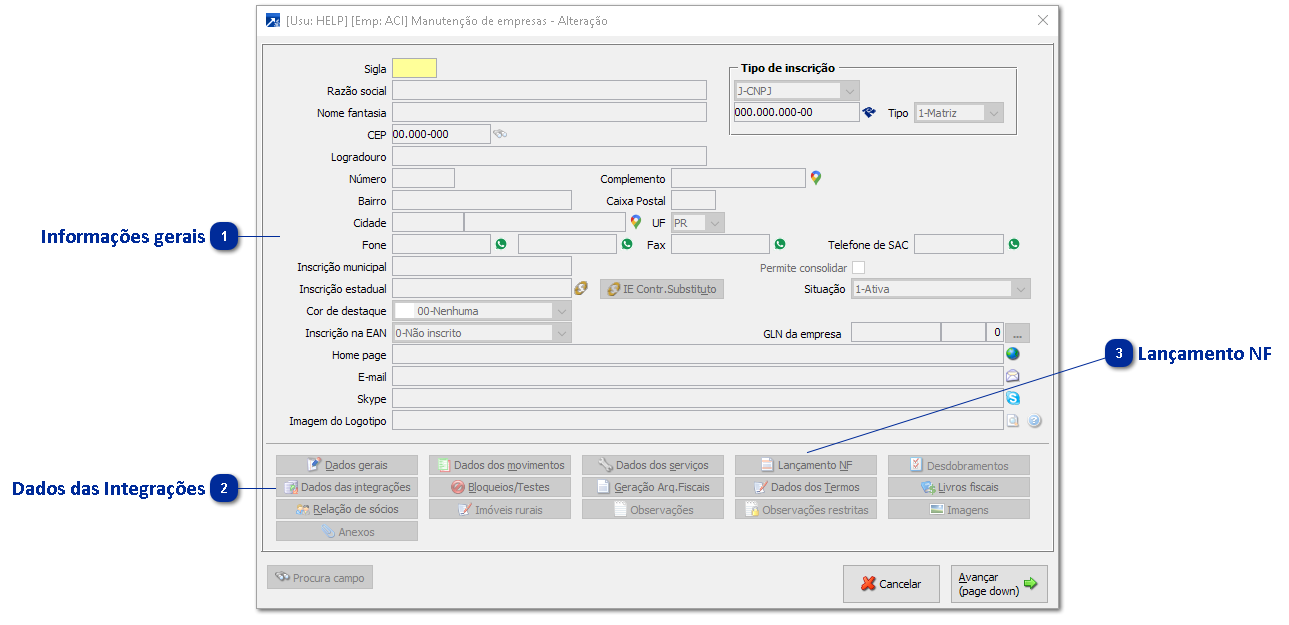The image size is (1289, 625).
Task: Expand the Situação dropdown
Action: 1020,289
